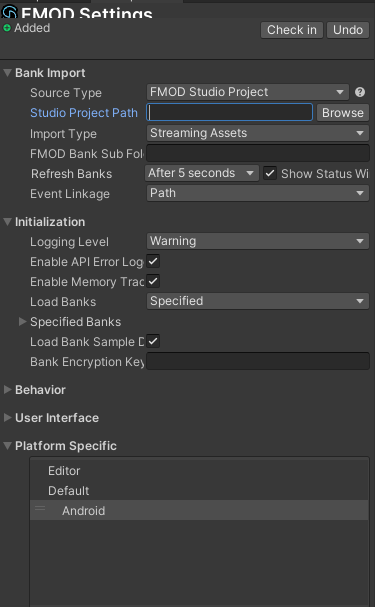Open the Logging Level dropdown
The height and width of the screenshot is (607, 375).
258,241
